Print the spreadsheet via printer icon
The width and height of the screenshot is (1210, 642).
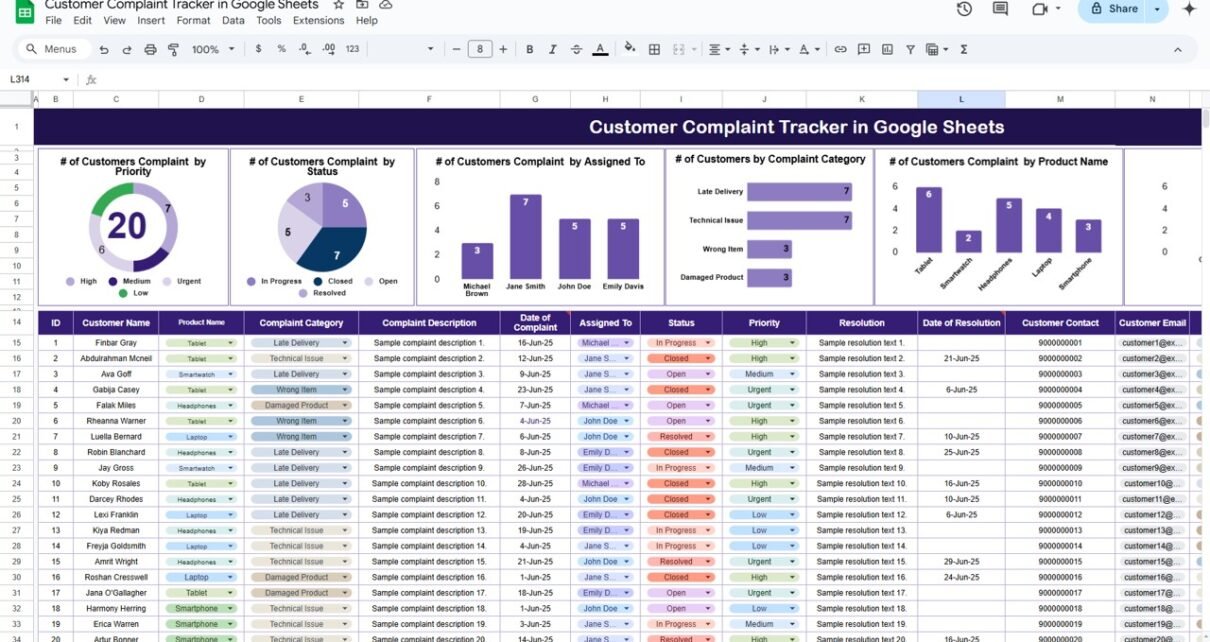coord(150,49)
